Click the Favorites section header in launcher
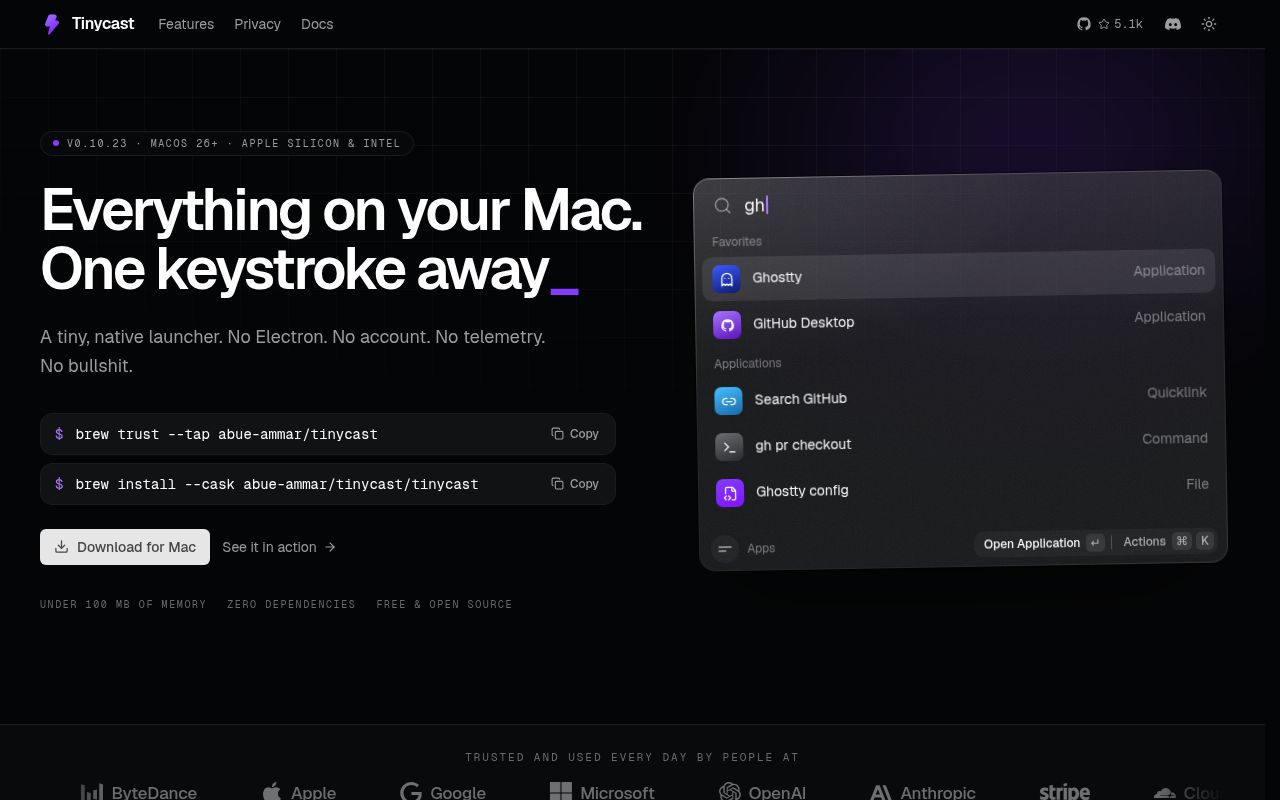This screenshot has height=800, width=1280. point(737,241)
